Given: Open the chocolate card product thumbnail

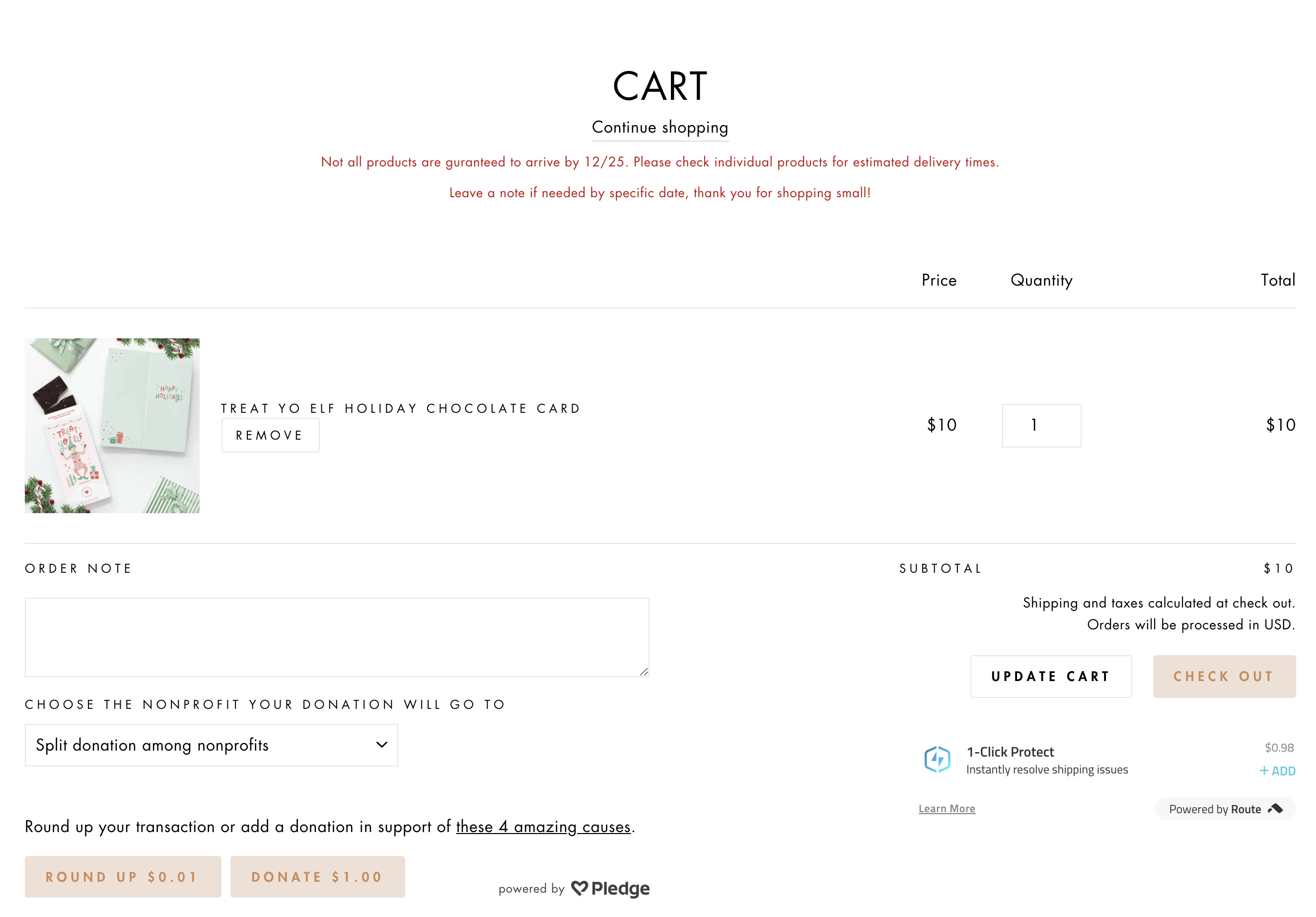Looking at the screenshot, I should point(112,426).
